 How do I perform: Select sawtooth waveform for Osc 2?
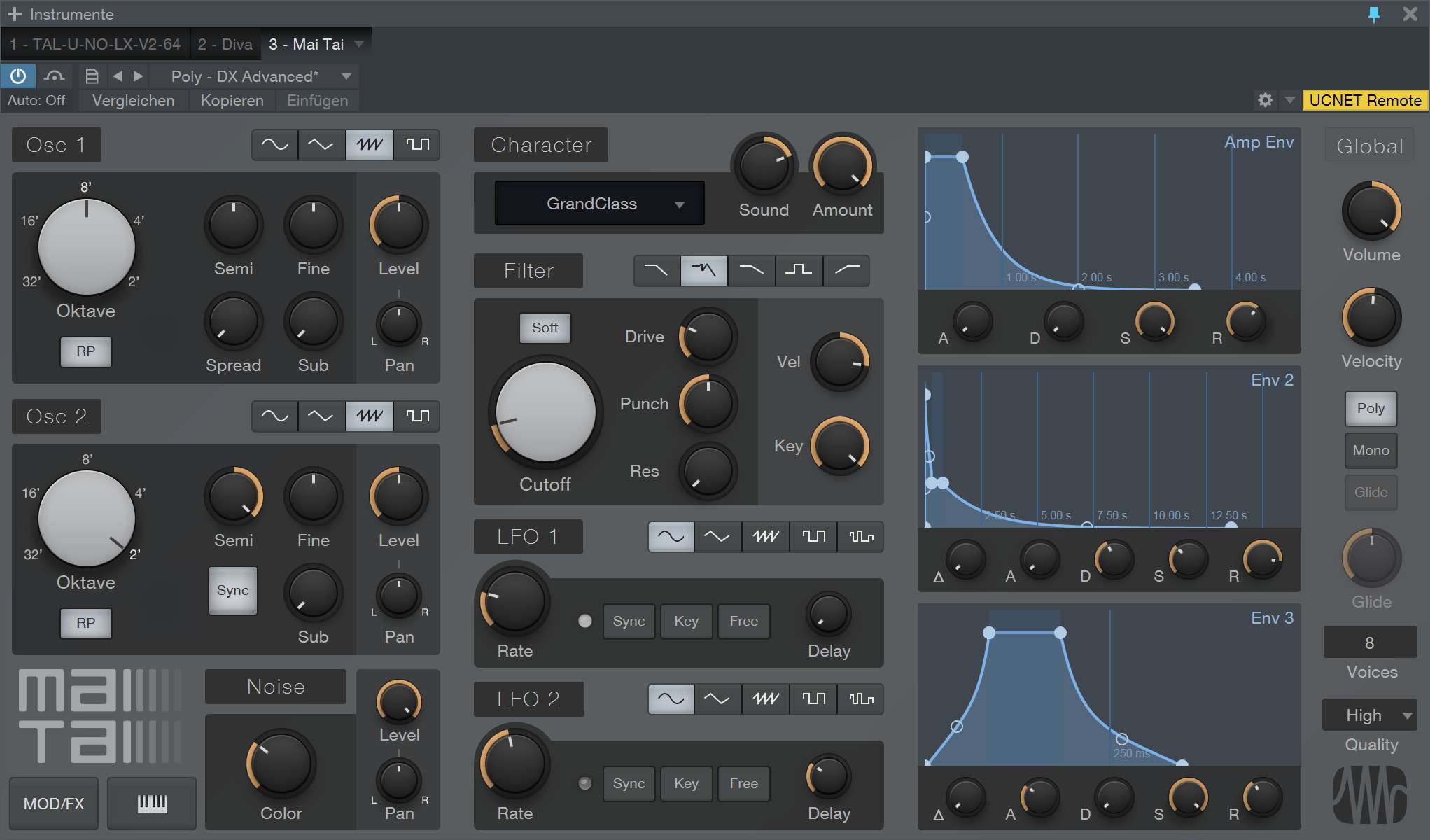370,416
